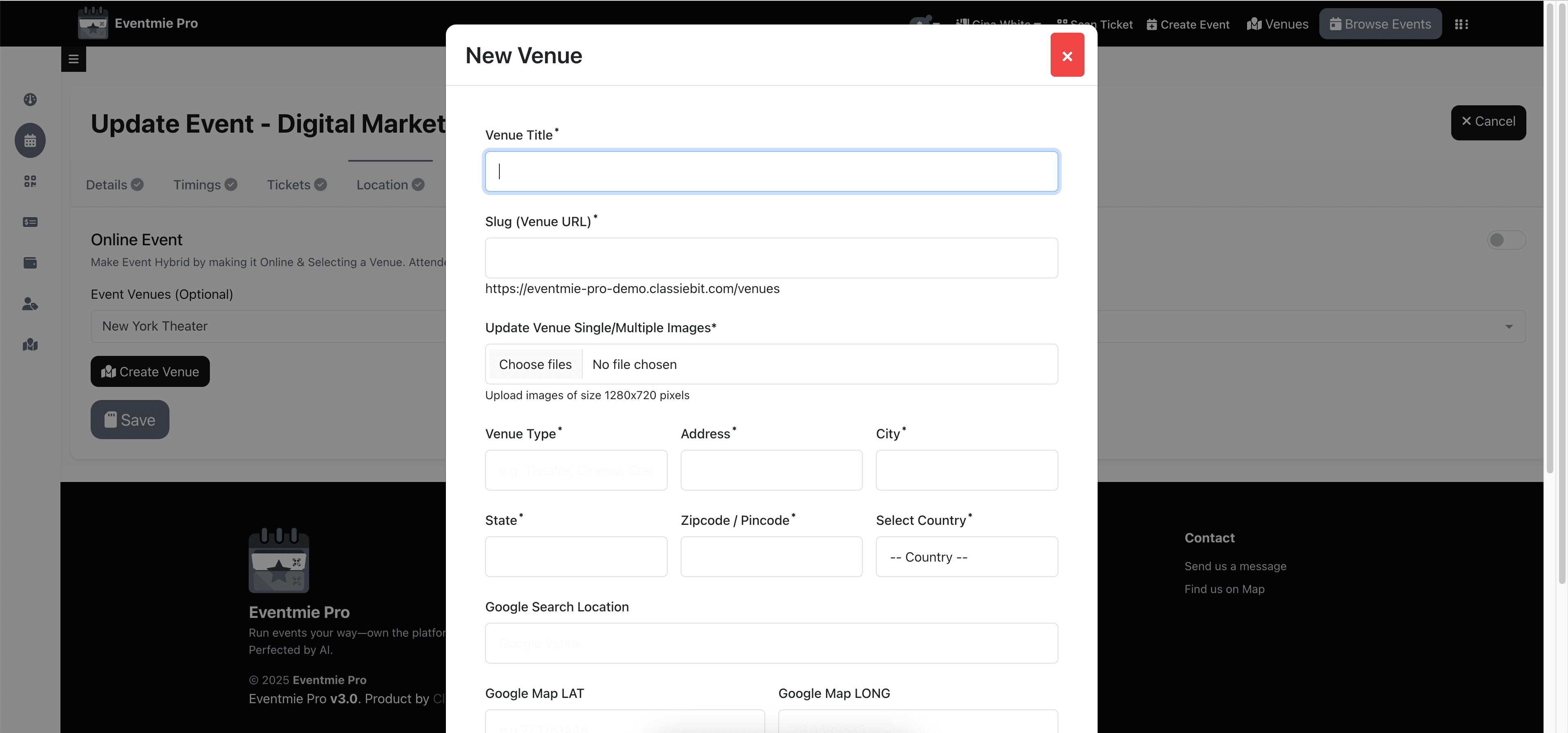Click the dollar bookings sidebar icon
Screen dimensions: 1568x733
(x=30, y=222)
